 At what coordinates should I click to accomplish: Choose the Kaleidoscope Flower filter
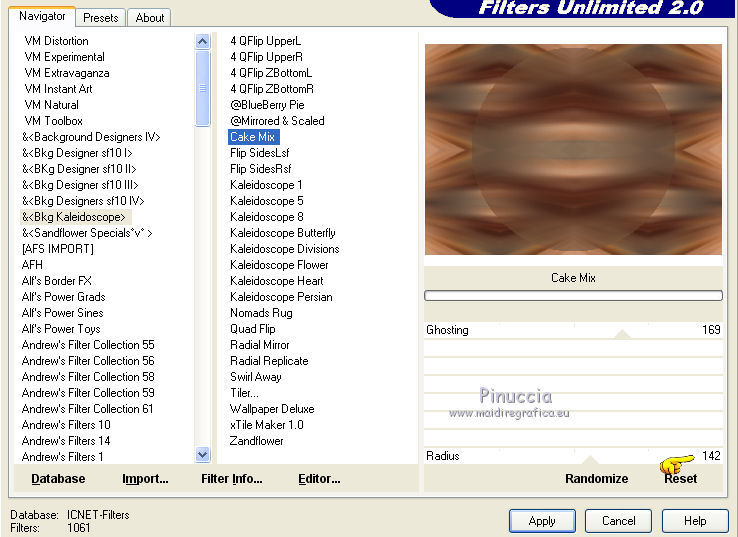[279, 265]
